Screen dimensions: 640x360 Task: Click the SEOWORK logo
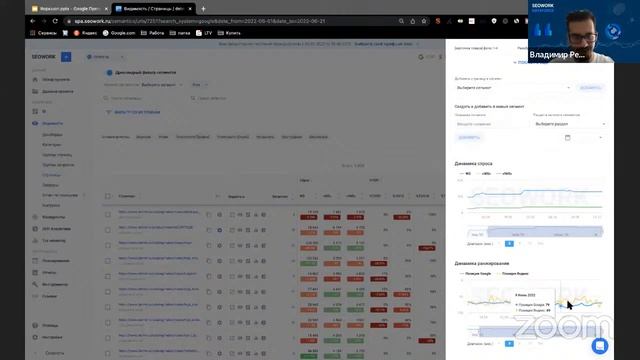43,57
